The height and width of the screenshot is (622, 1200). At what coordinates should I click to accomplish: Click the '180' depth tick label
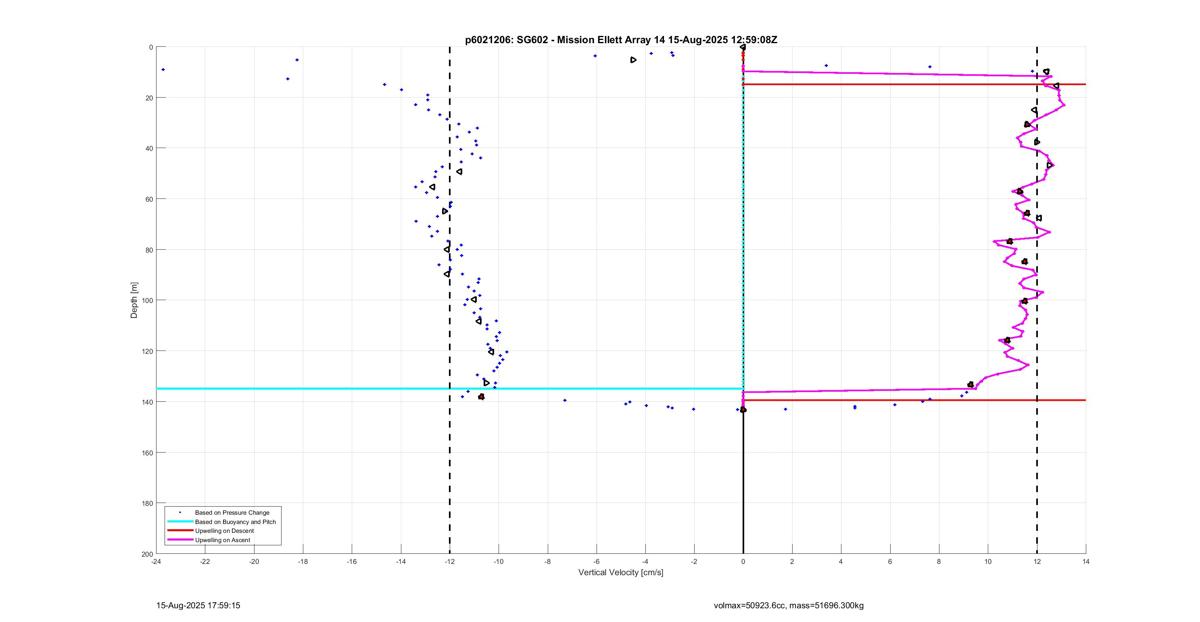146,503
